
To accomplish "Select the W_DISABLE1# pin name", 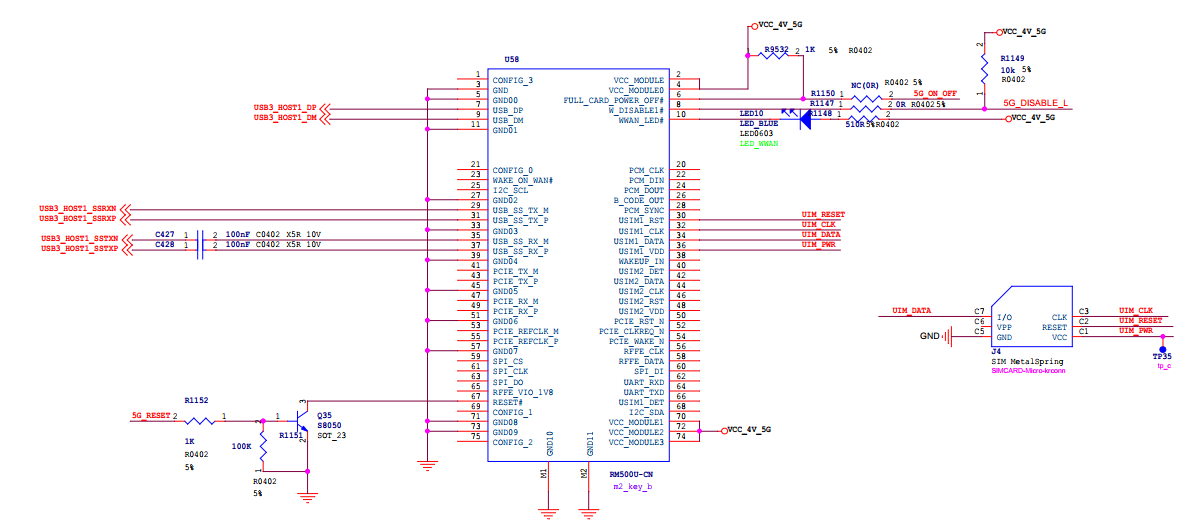I will pyautogui.click(x=636, y=110).
